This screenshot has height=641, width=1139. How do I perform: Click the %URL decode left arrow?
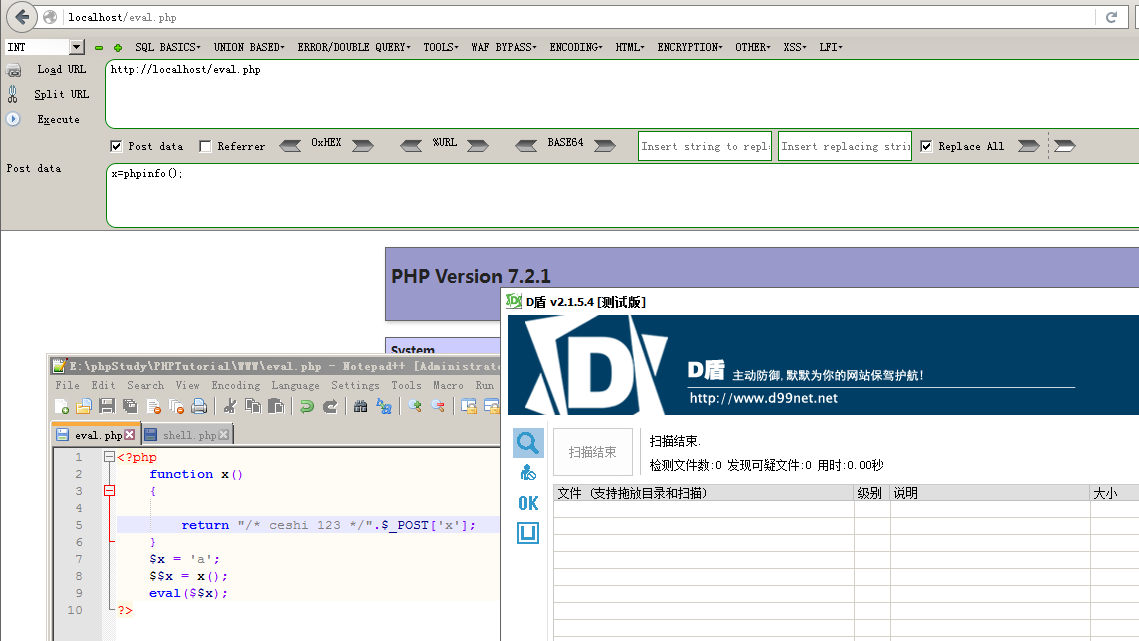[411, 145]
